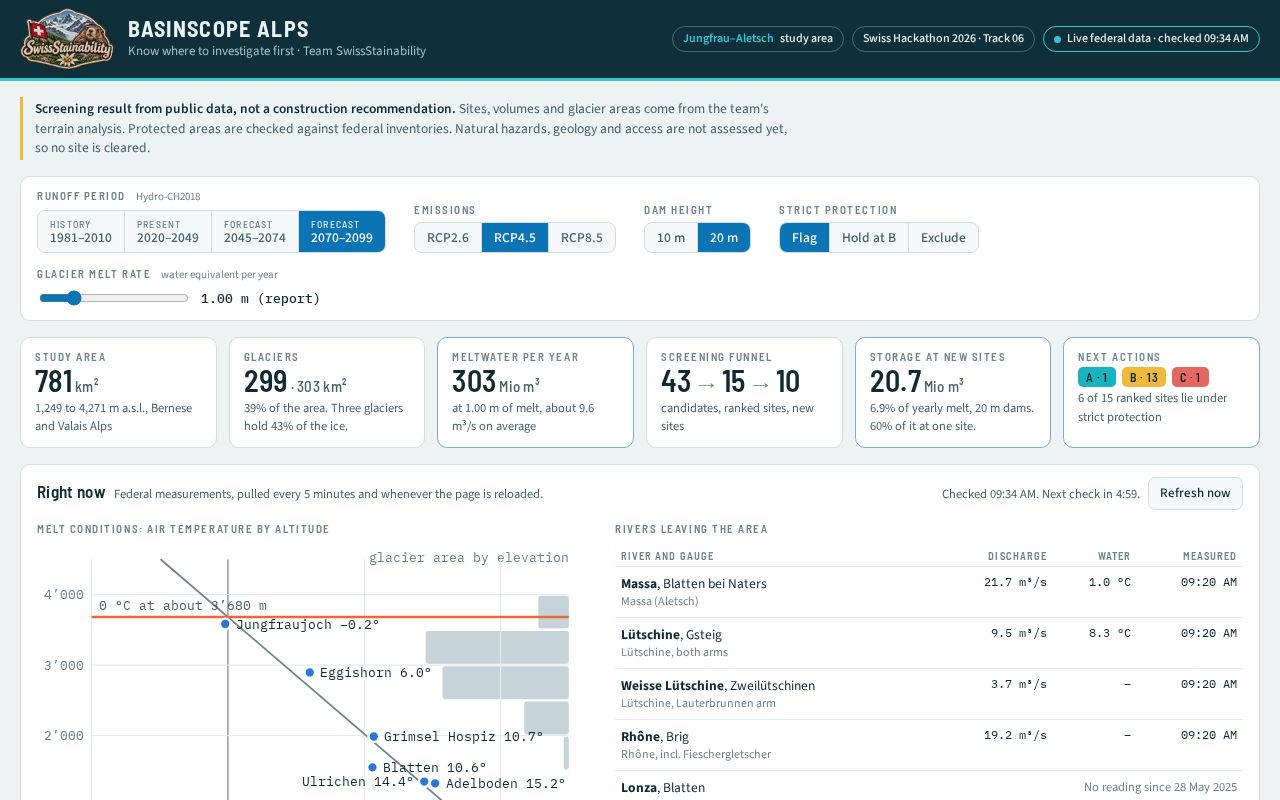Select Exclude strict protection option
Viewport: 1280px width, 800px height.
click(x=943, y=237)
